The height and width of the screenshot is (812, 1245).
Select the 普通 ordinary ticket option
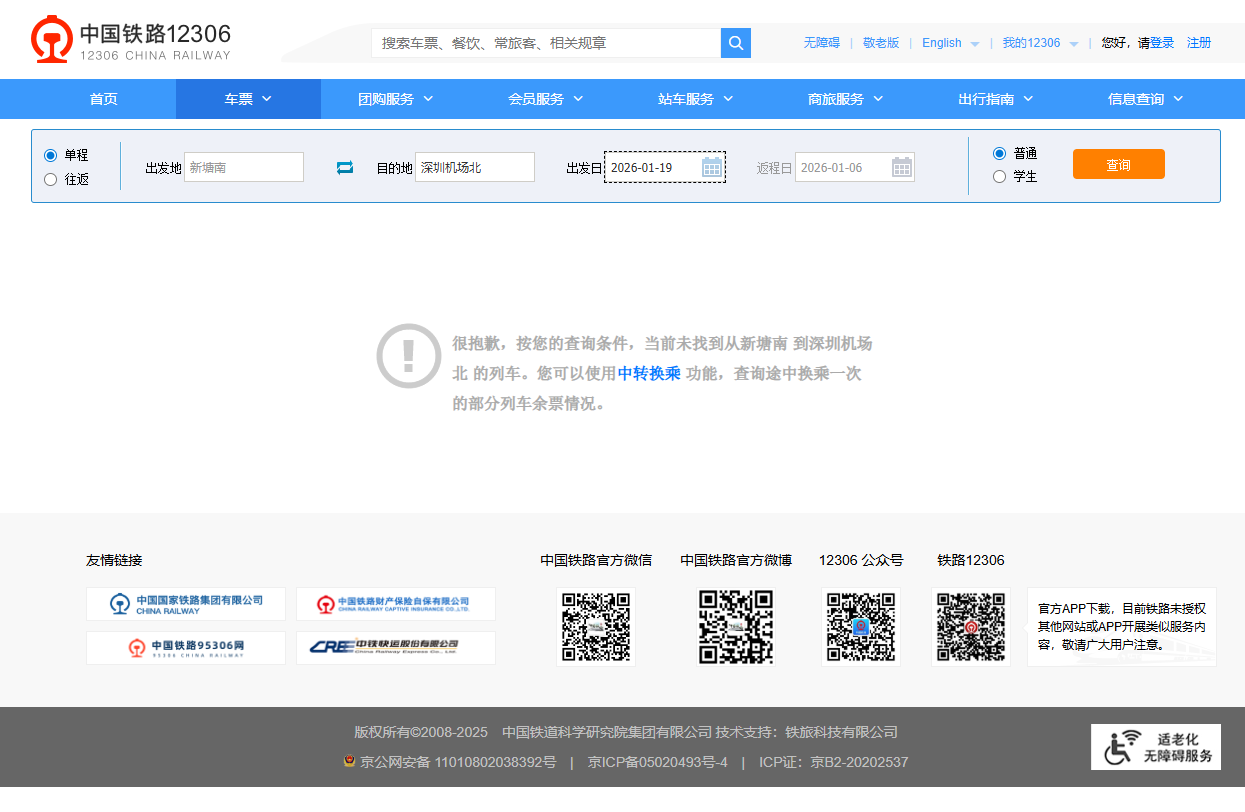click(x=999, y=153)
